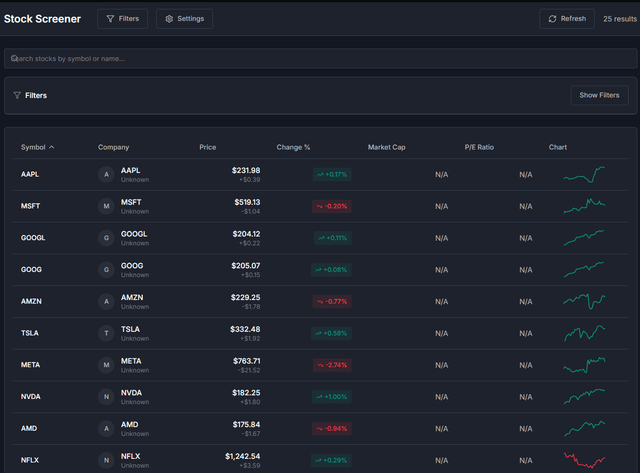Viewport: 640px width, 473px height.
Task: Open AMZN sparkline chart
Action: point(584,302)
